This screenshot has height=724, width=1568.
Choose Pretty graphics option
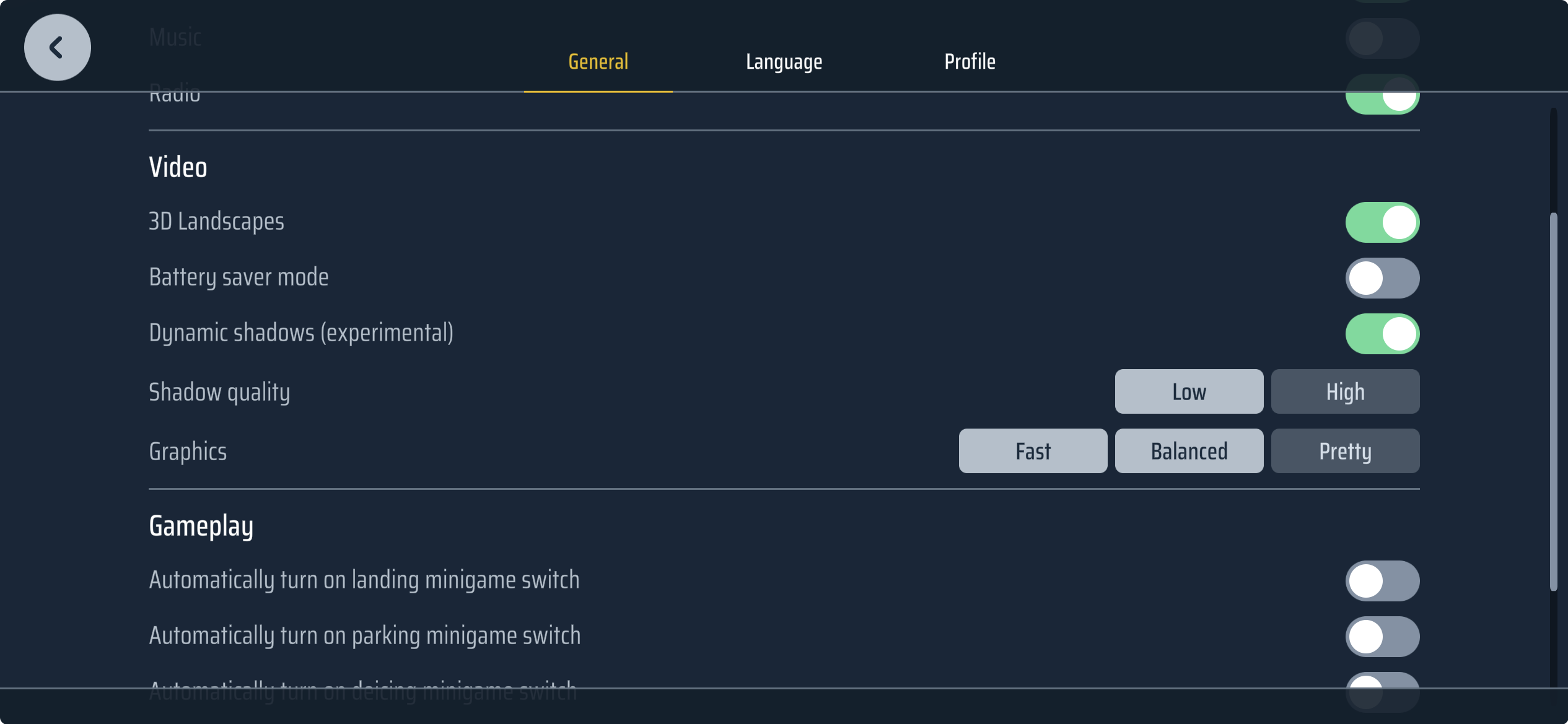[1345, 451]
